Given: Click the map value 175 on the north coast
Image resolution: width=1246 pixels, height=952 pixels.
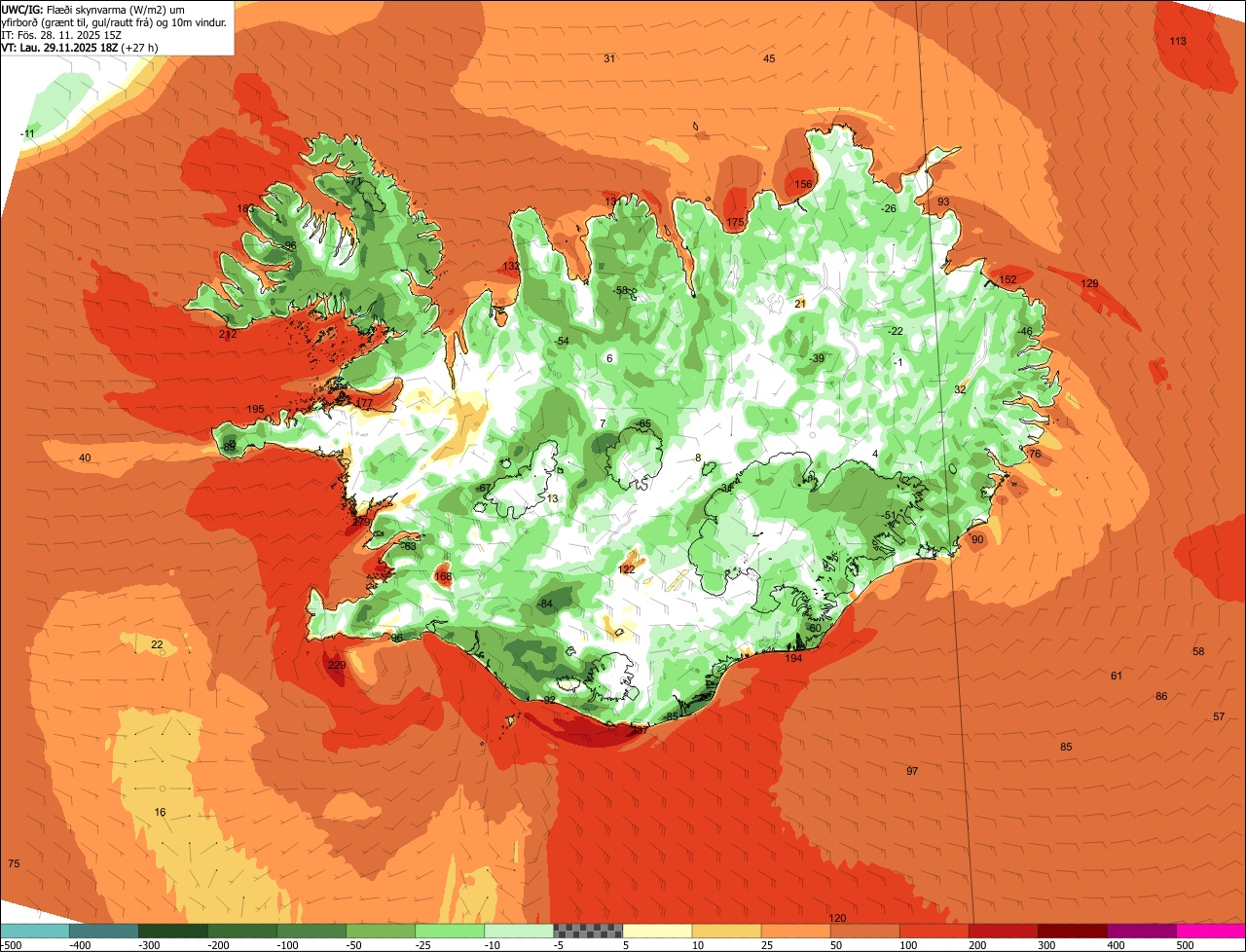Looking at the screenshot, I should coord(735,223).
